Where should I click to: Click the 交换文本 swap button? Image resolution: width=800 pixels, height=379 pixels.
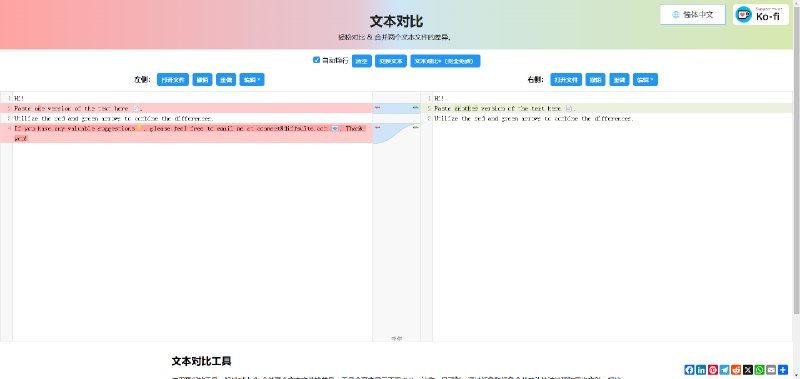[x=391, y=61]
